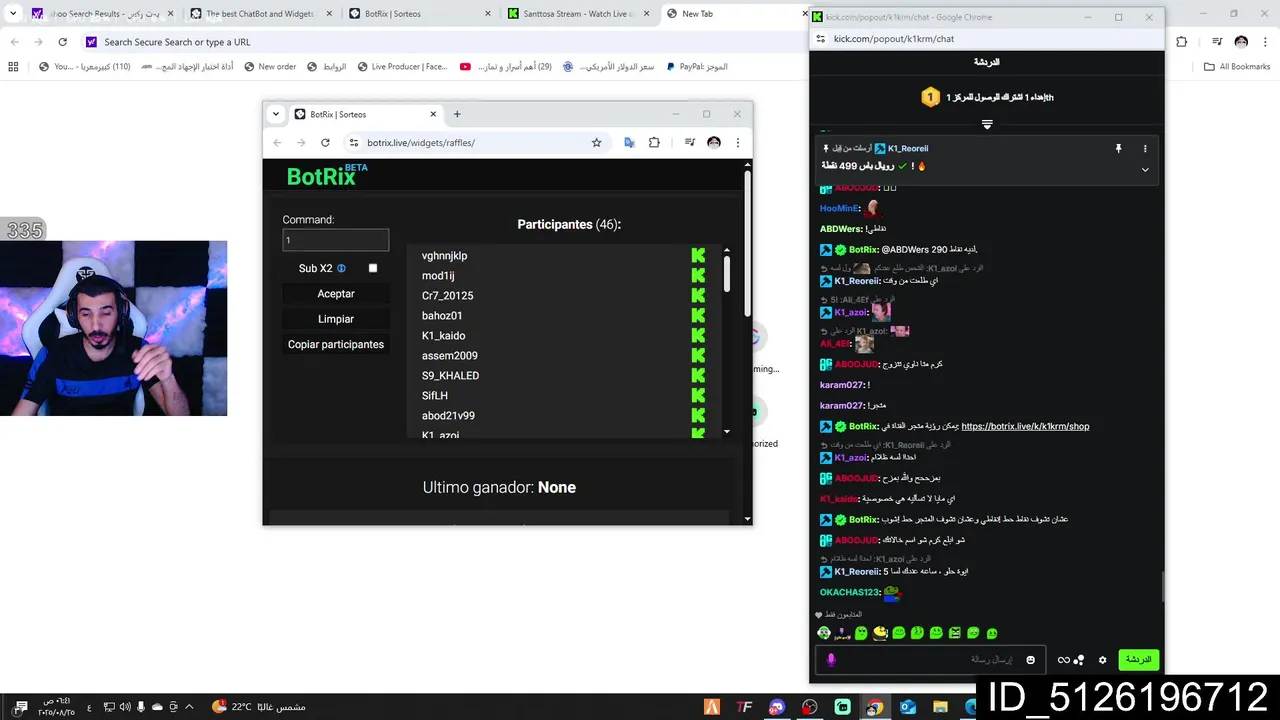Screen dimensions: 1280x720
Task: Click Kick icon beside Cr7_20125
Action: point(698,296)
